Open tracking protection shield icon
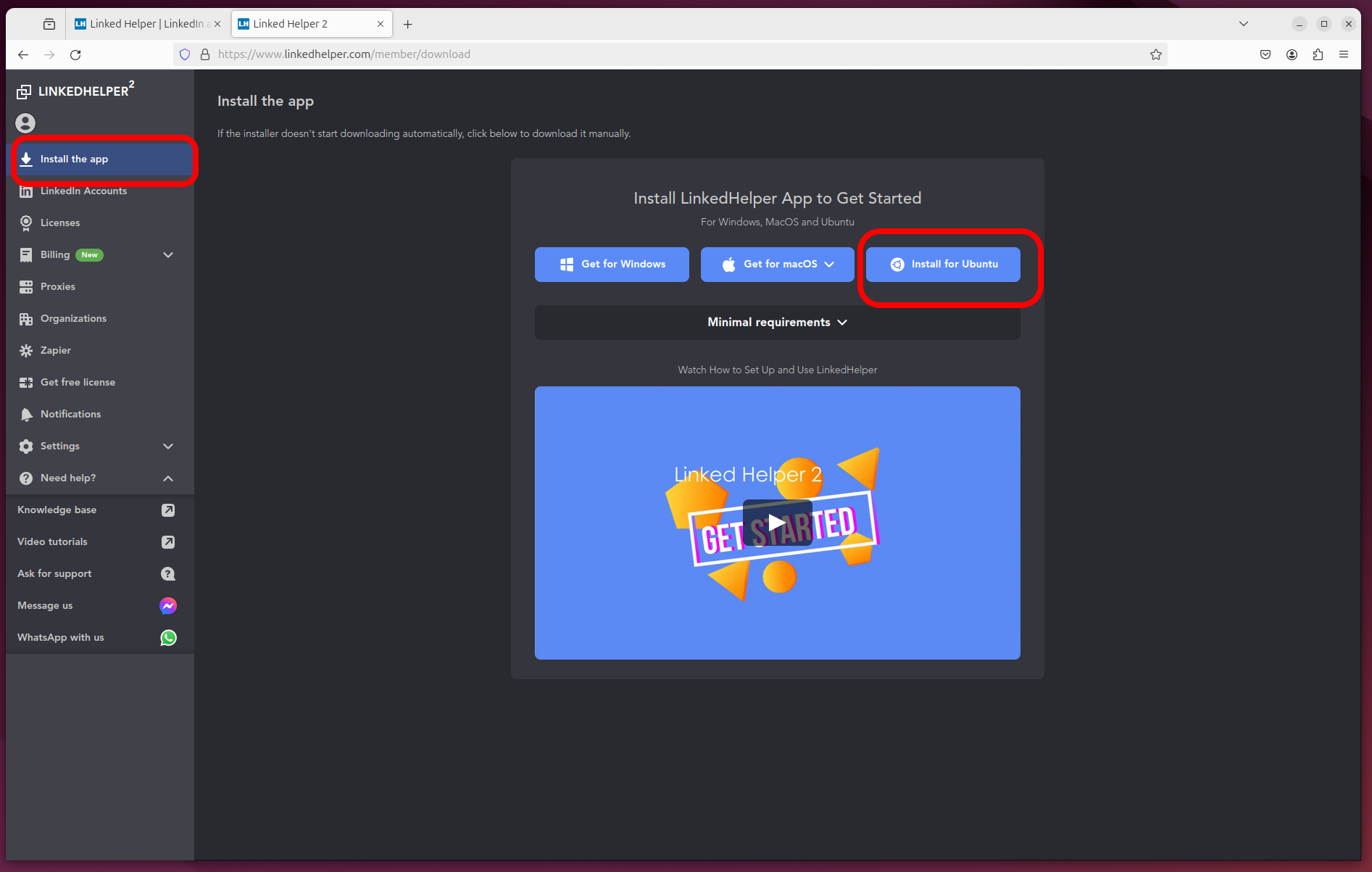 coord(185,54)
